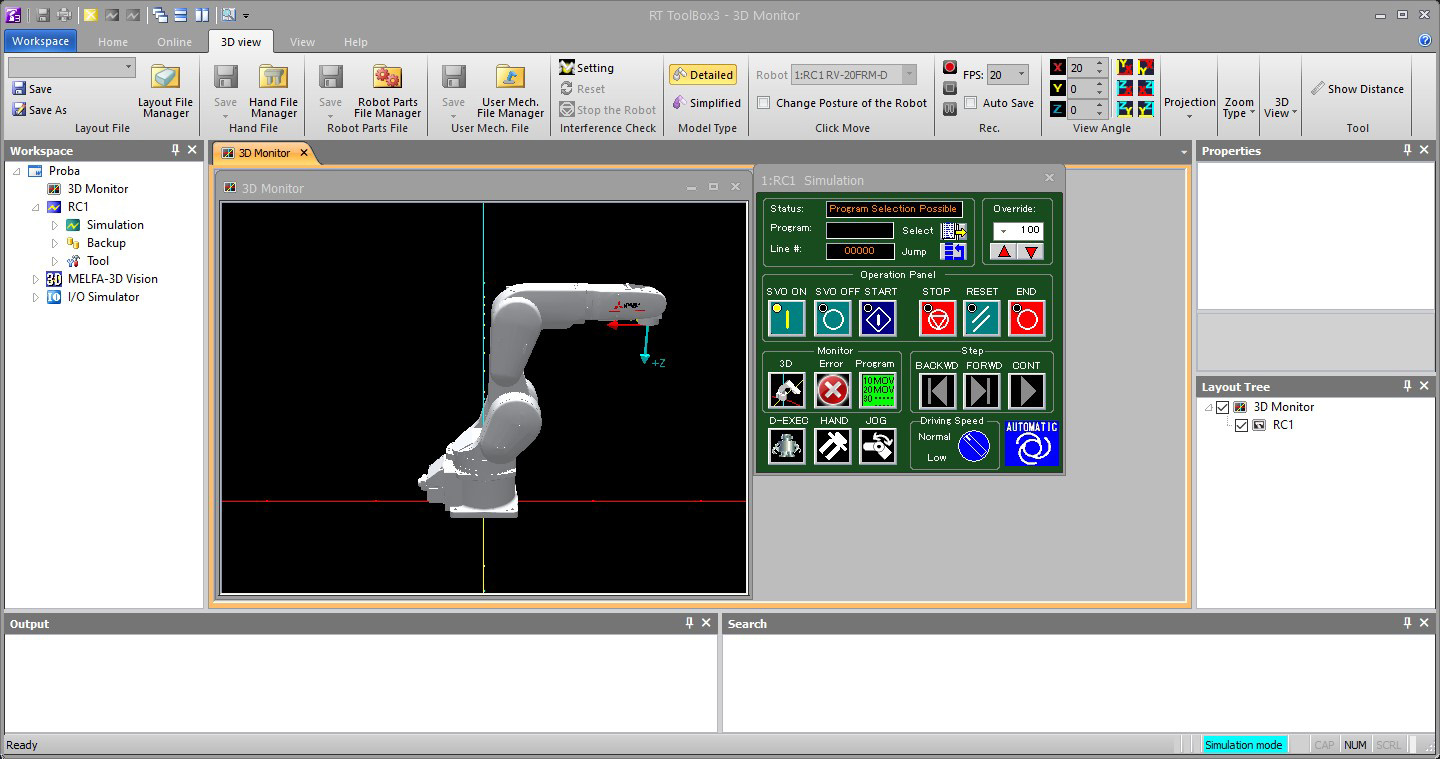Screen dimensions: 1440x759
Task: Open the Home ribbon tab
Action: (x=113, y=42)
